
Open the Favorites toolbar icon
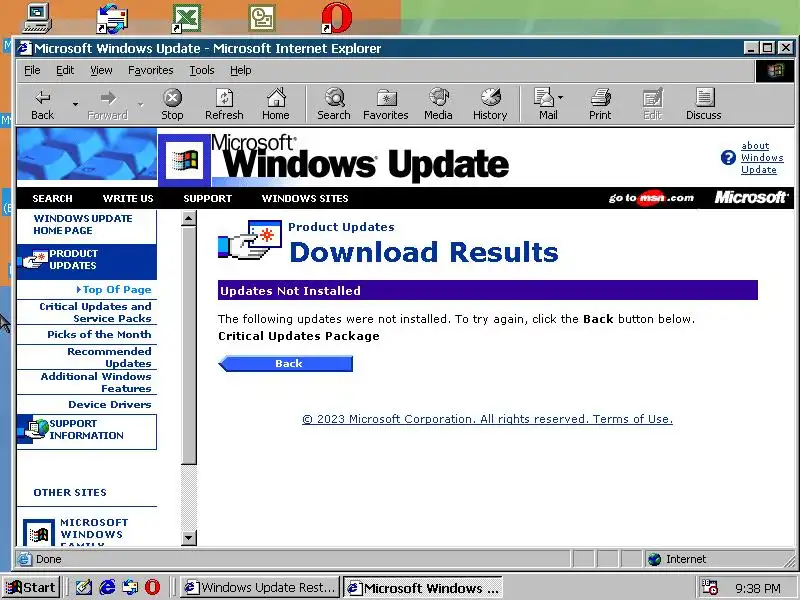point(386,97)
